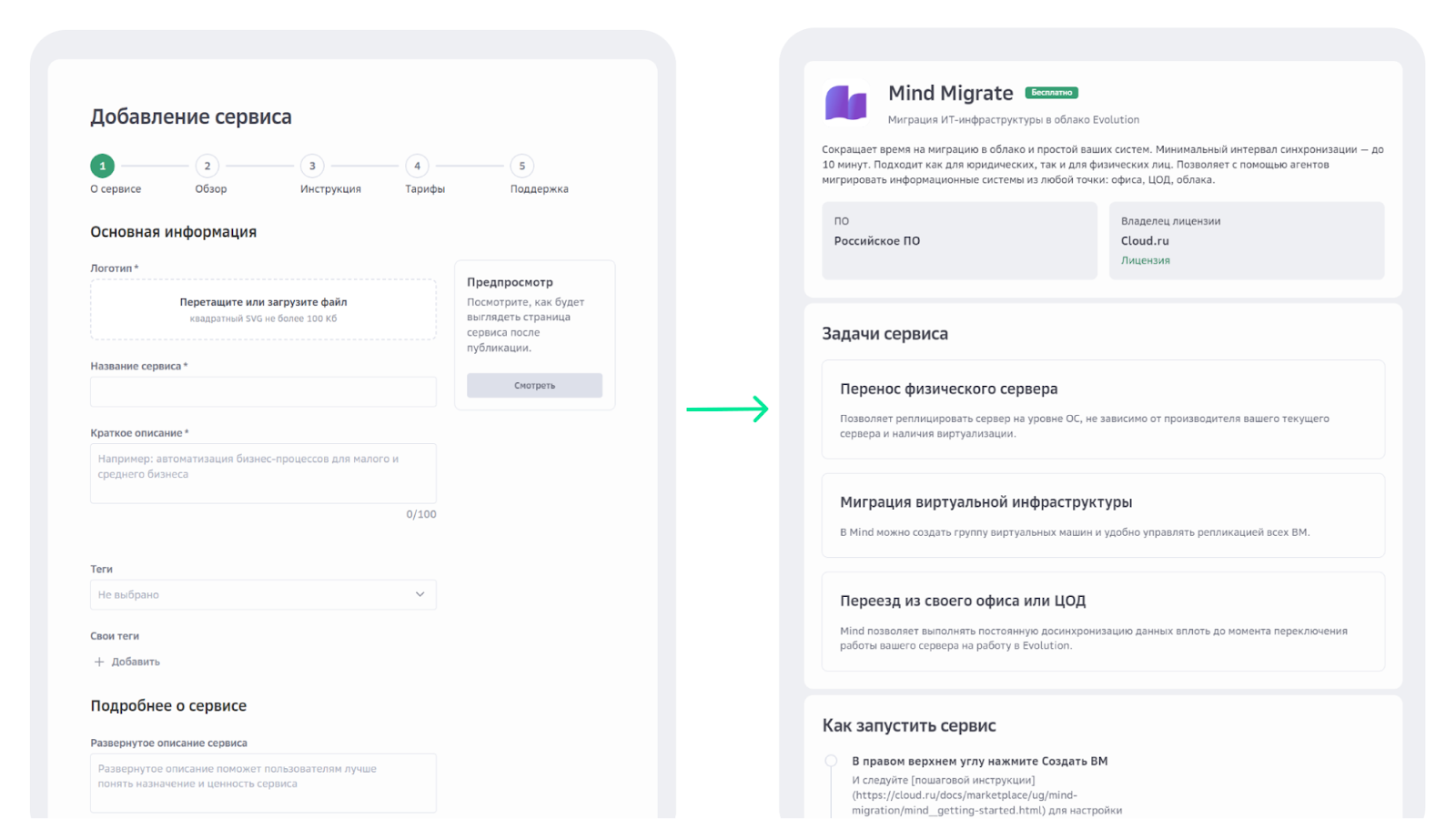
Task: Click the "Добавление сервиса" page heading
Action: 191,116
